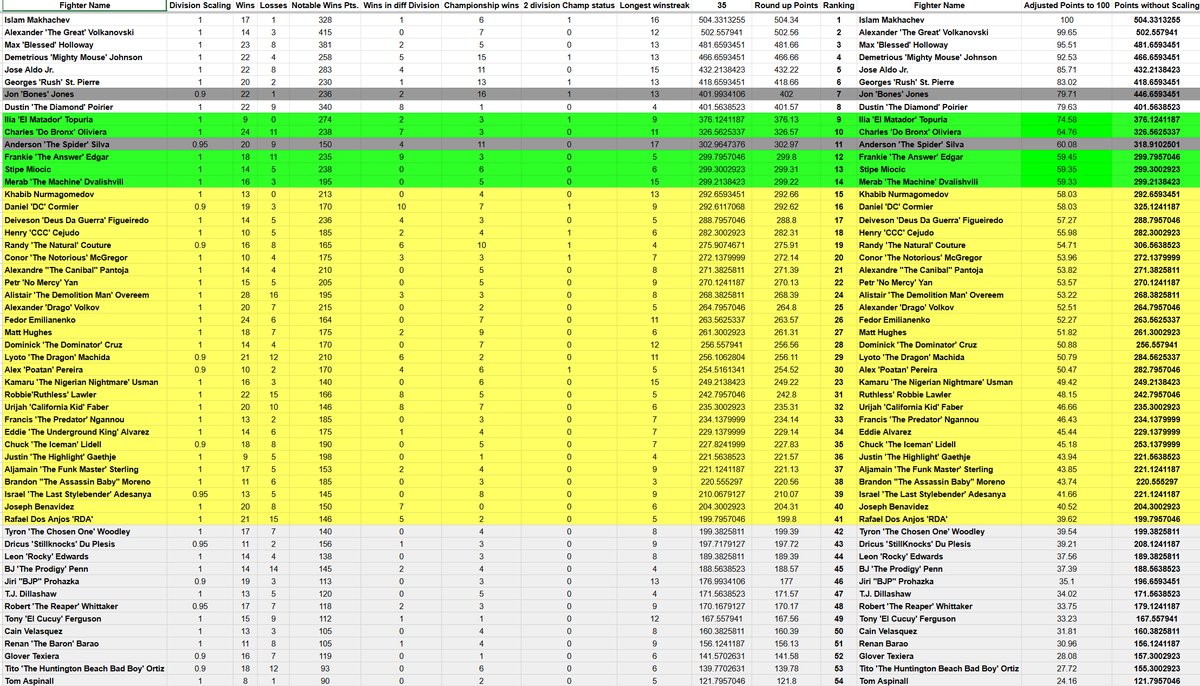Select the Notable Wins Pts. value 415
Viewport: 1200px width, 686px height.
(x=324, y=32)
